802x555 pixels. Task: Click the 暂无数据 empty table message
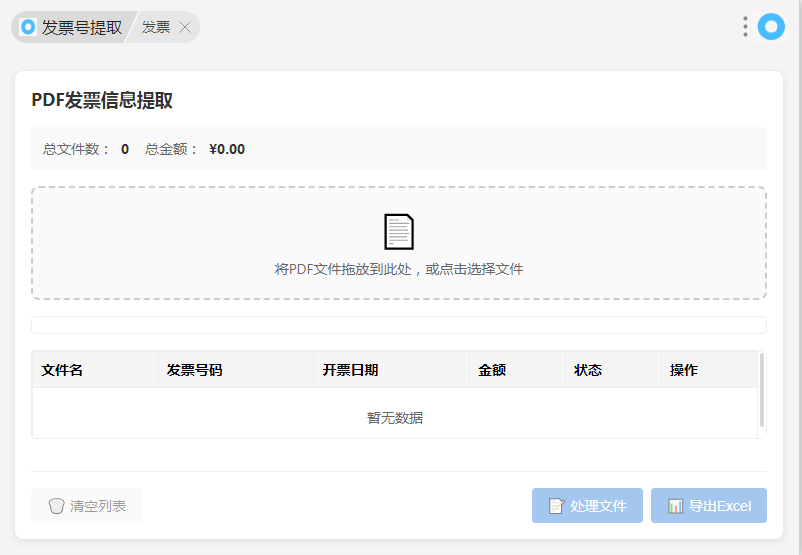(395, 418)
